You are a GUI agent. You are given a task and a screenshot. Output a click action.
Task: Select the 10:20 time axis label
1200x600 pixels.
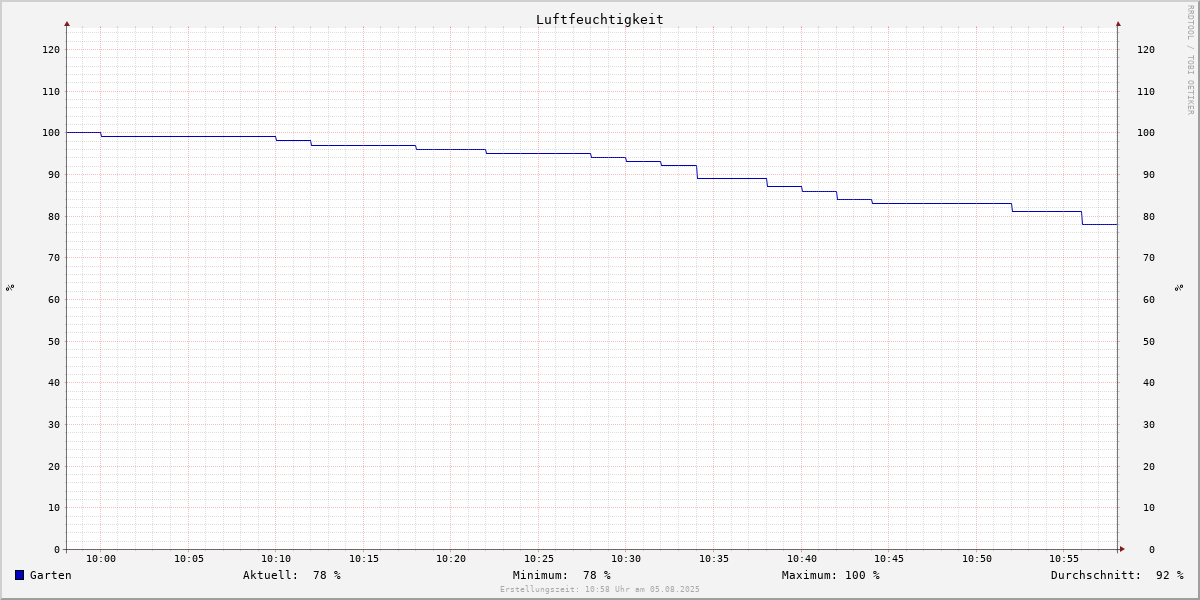click(451, 559)
